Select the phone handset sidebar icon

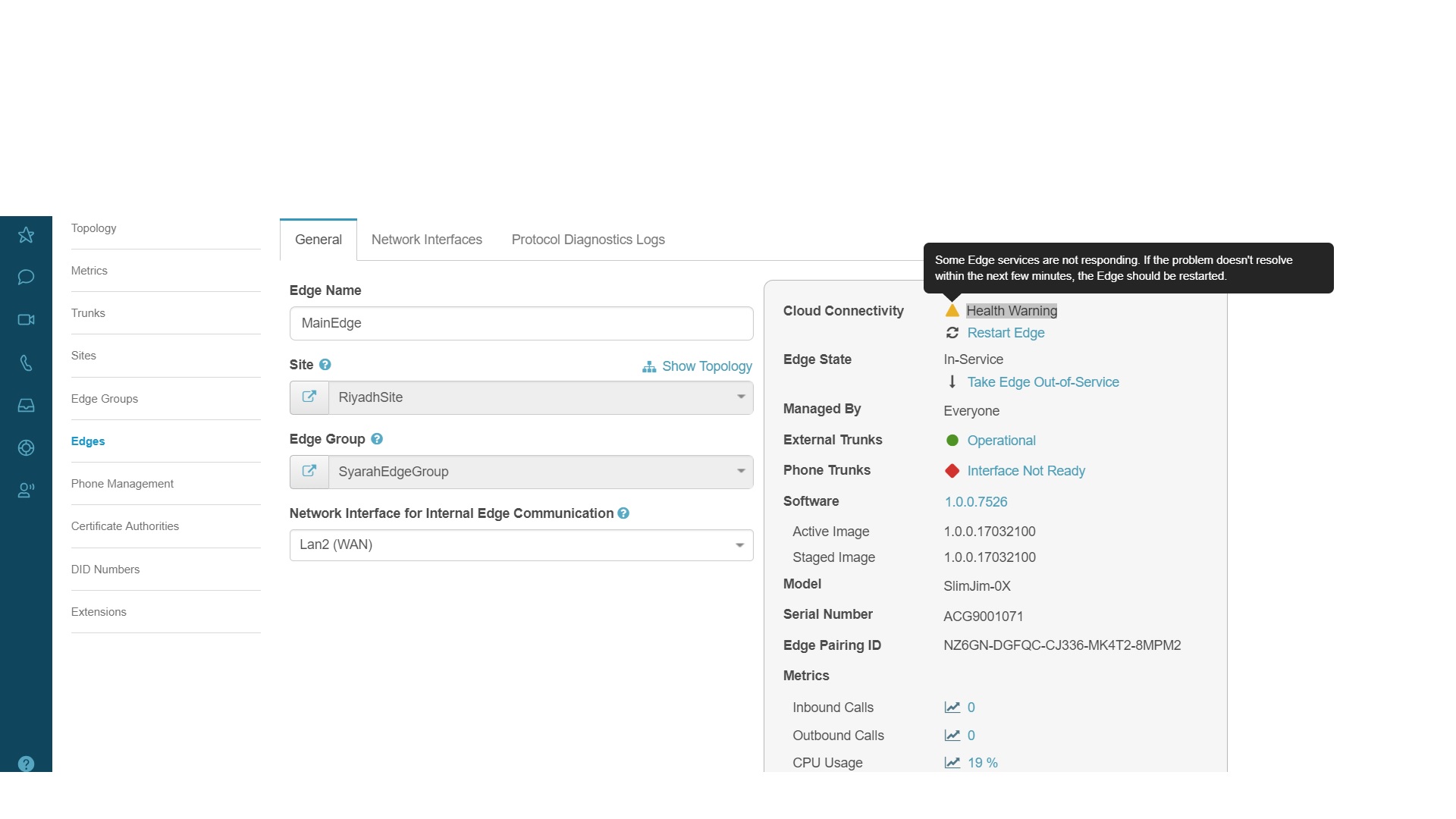[26, 363]
